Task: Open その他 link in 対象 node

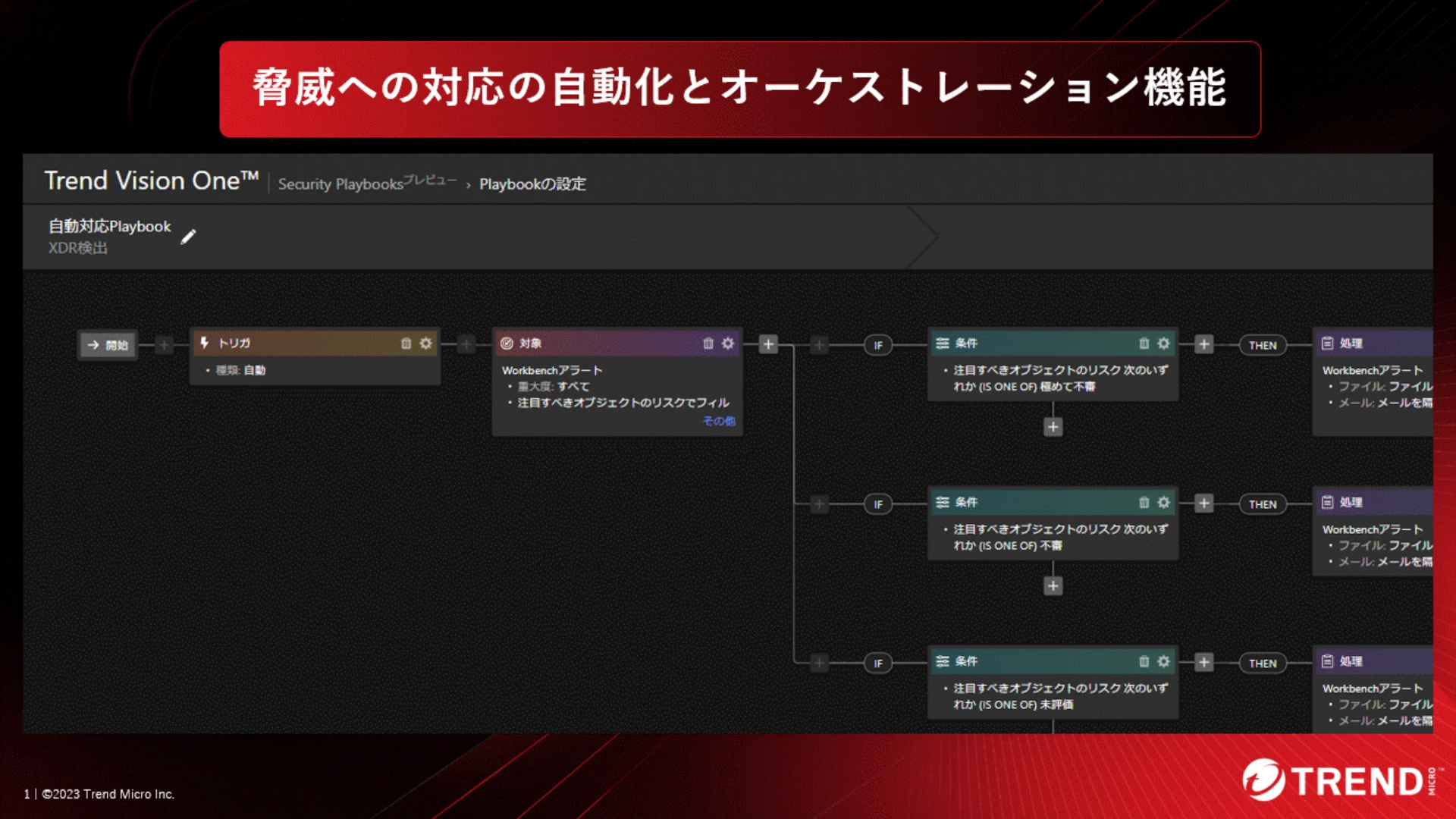Action: (x=719, y=421)
